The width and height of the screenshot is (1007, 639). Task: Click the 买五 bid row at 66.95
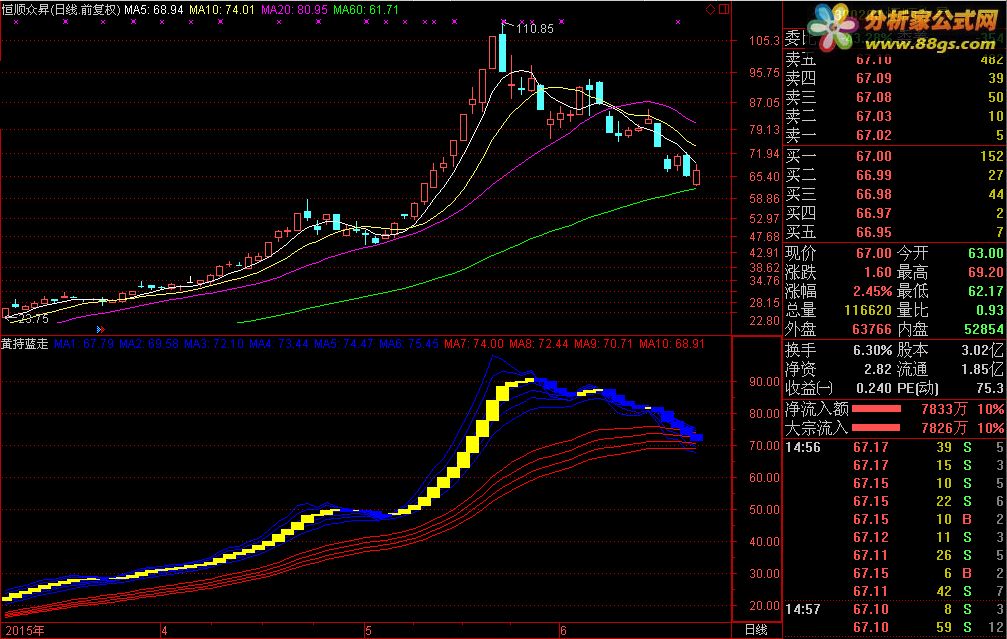tap(894, 232)
